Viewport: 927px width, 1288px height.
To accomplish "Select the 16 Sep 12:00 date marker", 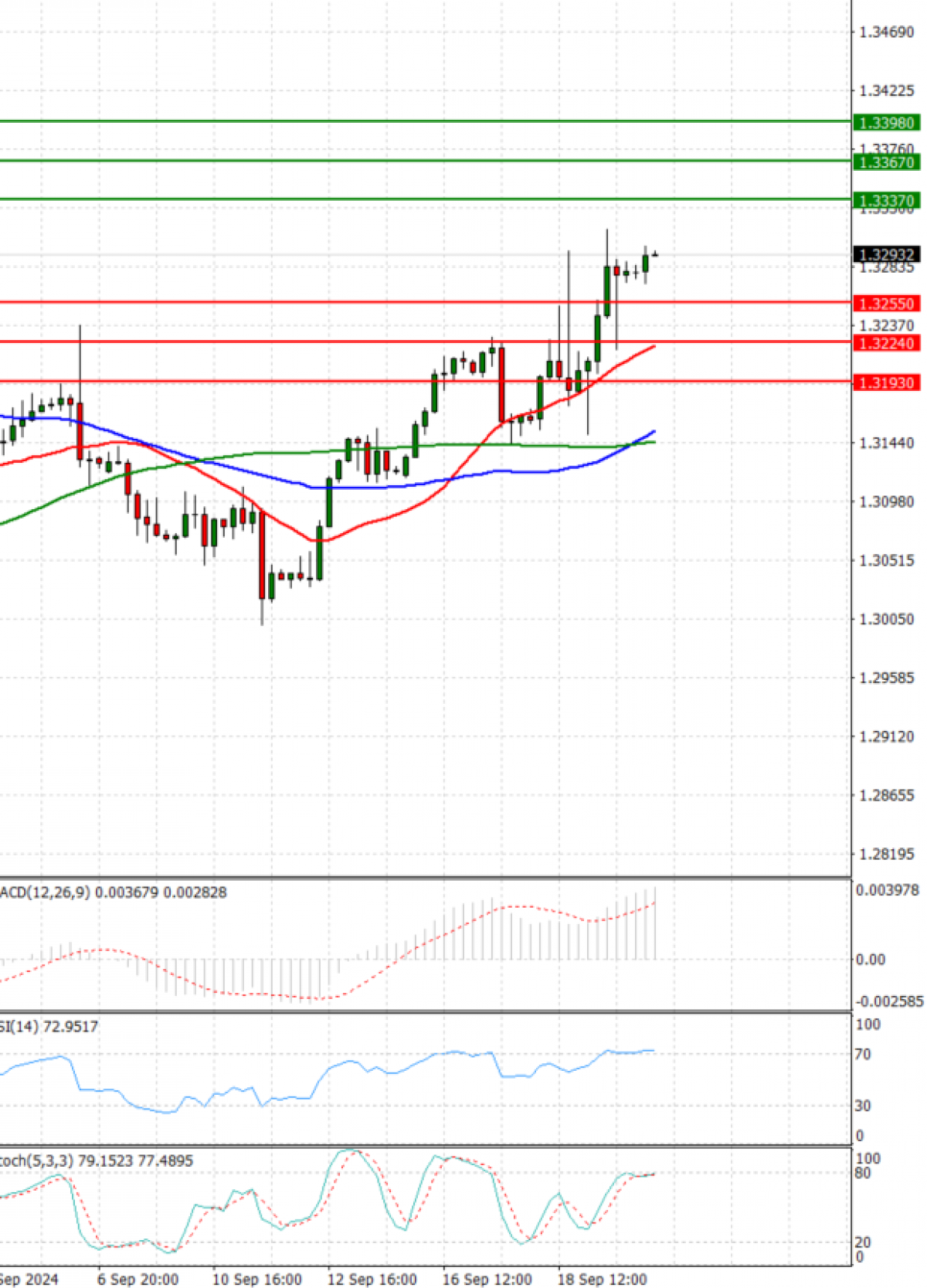I will pos(487,1279).
